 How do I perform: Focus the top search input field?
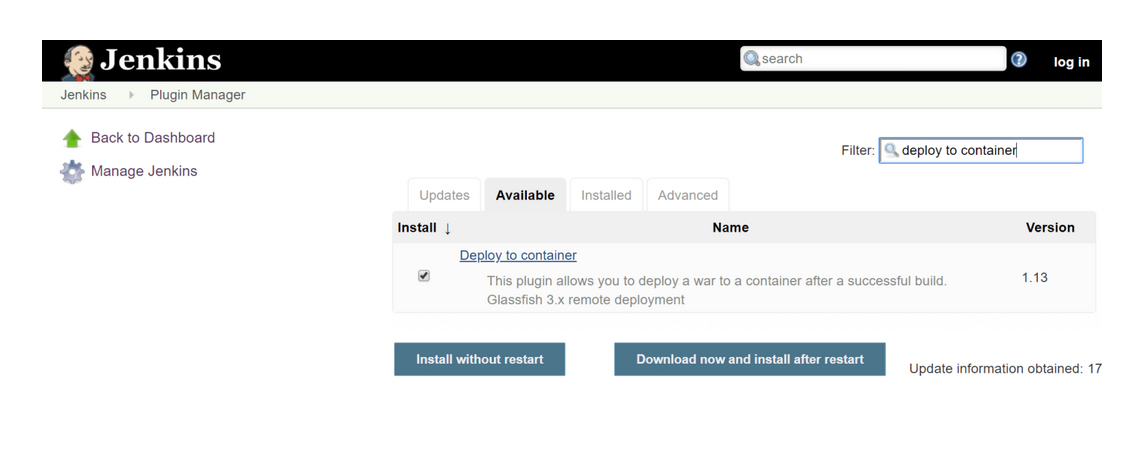tap(873, 59)
